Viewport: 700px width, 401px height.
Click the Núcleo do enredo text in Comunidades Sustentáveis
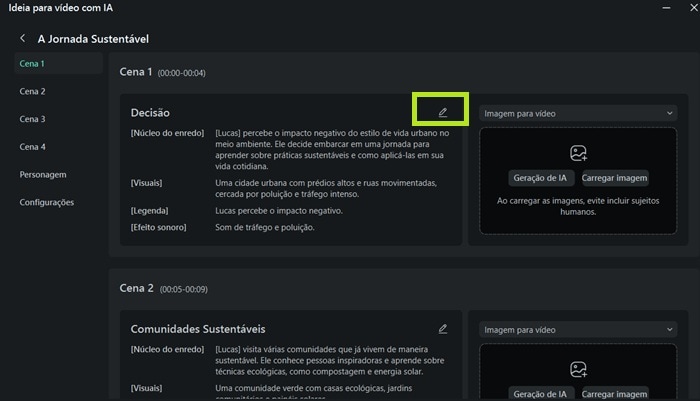click(x=329, y=360)
